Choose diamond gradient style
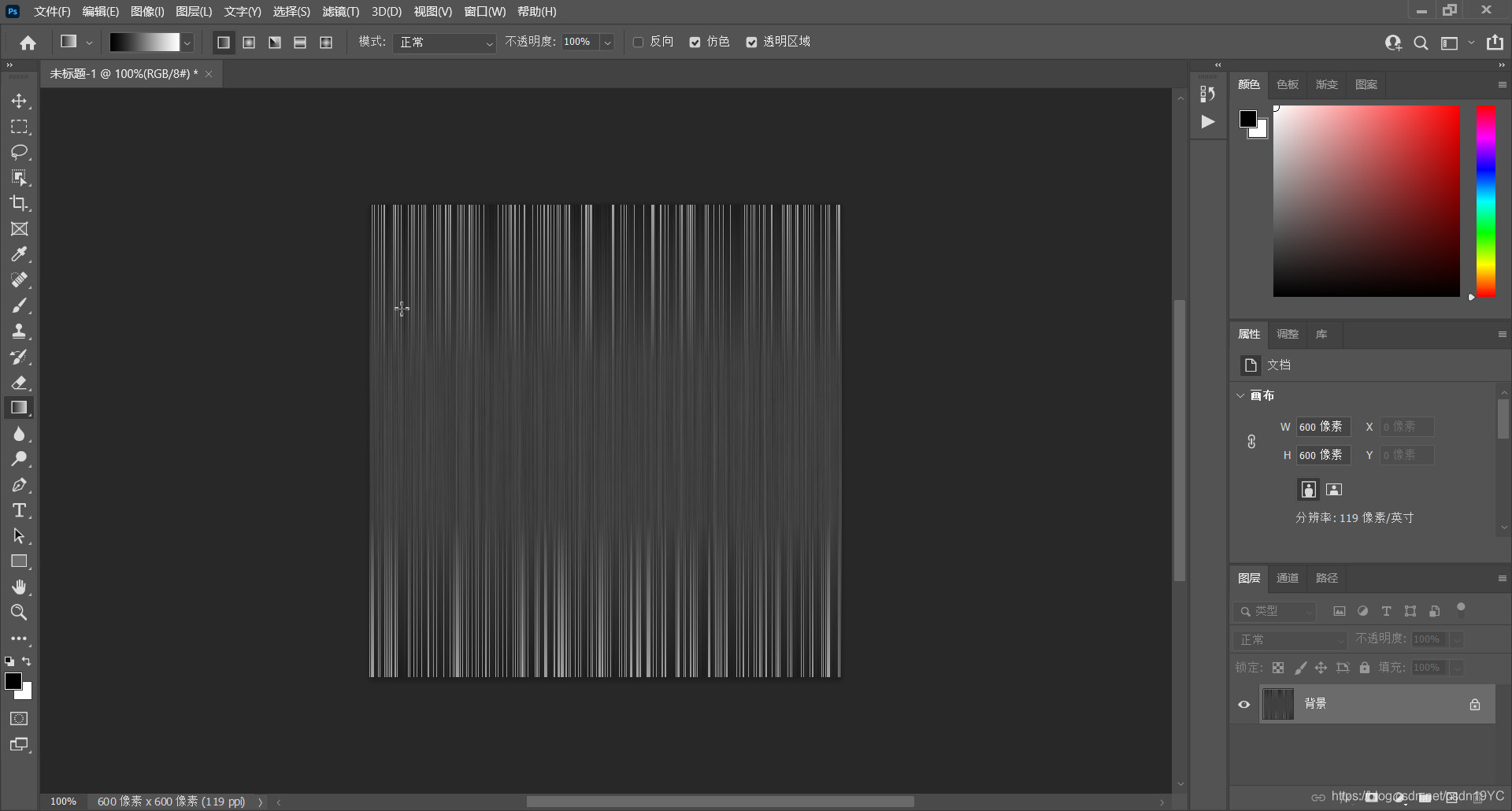Image resolution: width=1512 pixels, height=811 pixels. pos(326,43)
